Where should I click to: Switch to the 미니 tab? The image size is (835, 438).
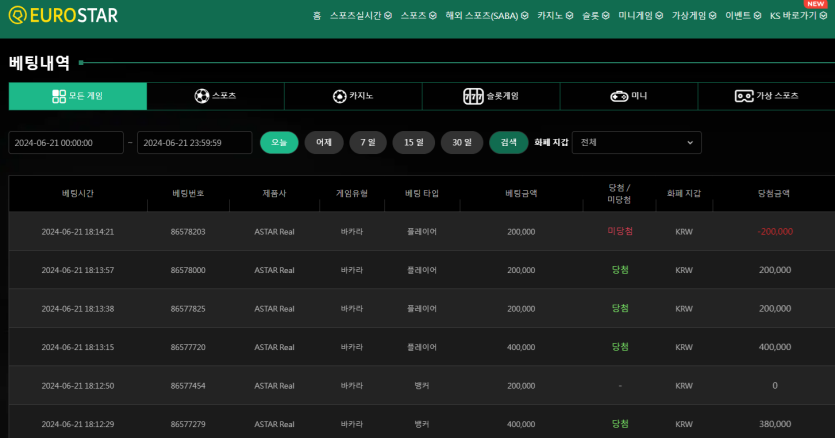629,96
